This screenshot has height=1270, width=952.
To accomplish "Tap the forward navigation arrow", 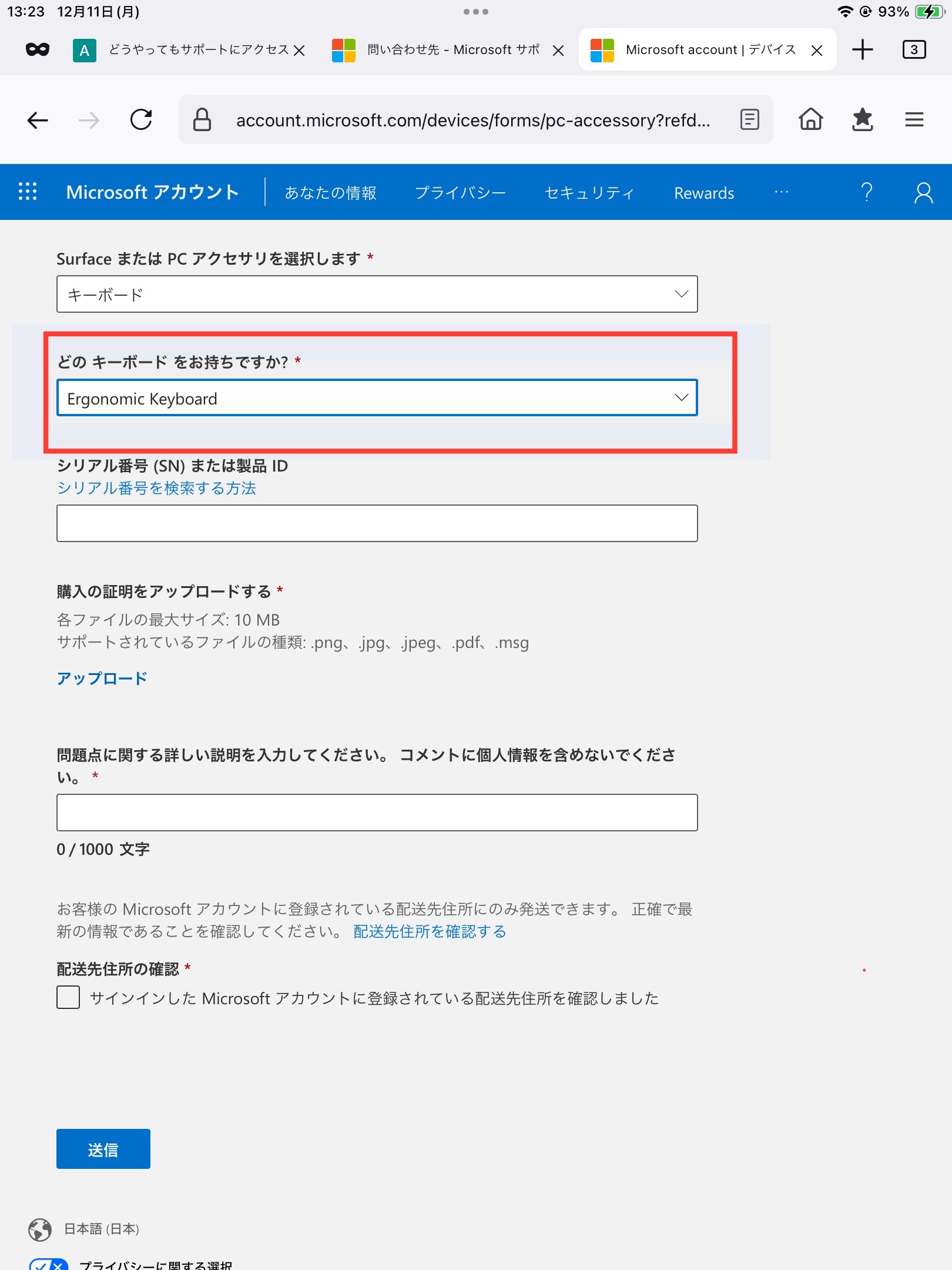I will (x=89, y=121).
